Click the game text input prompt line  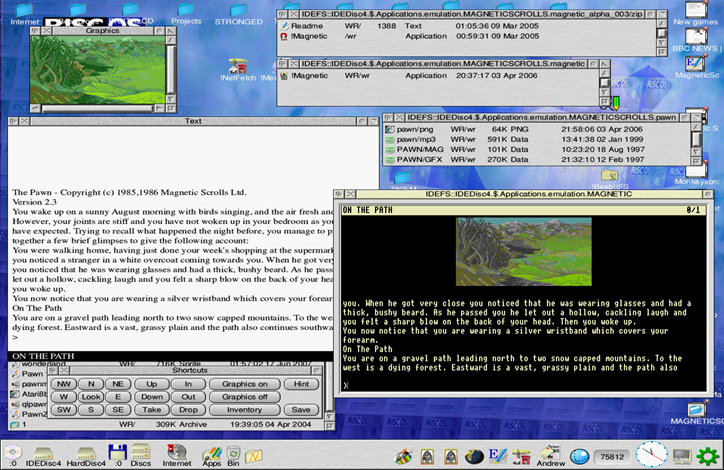[x=520, y=385]
